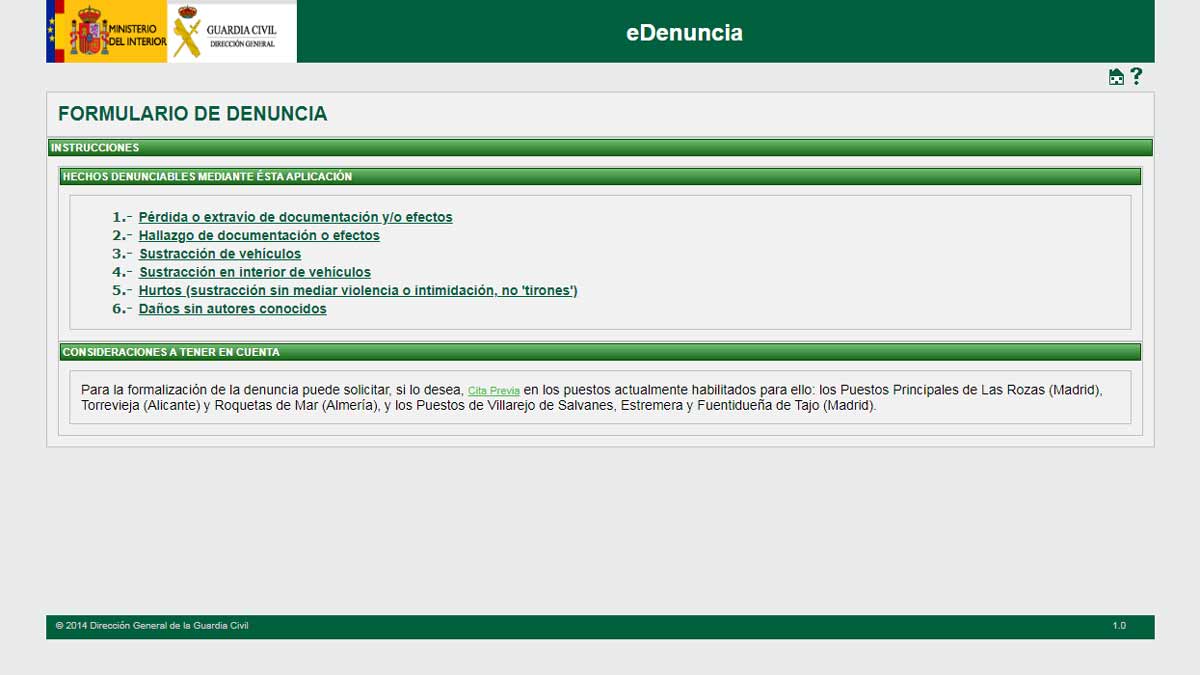Choose Sustracción de vehículos option

tap(220, 254)
